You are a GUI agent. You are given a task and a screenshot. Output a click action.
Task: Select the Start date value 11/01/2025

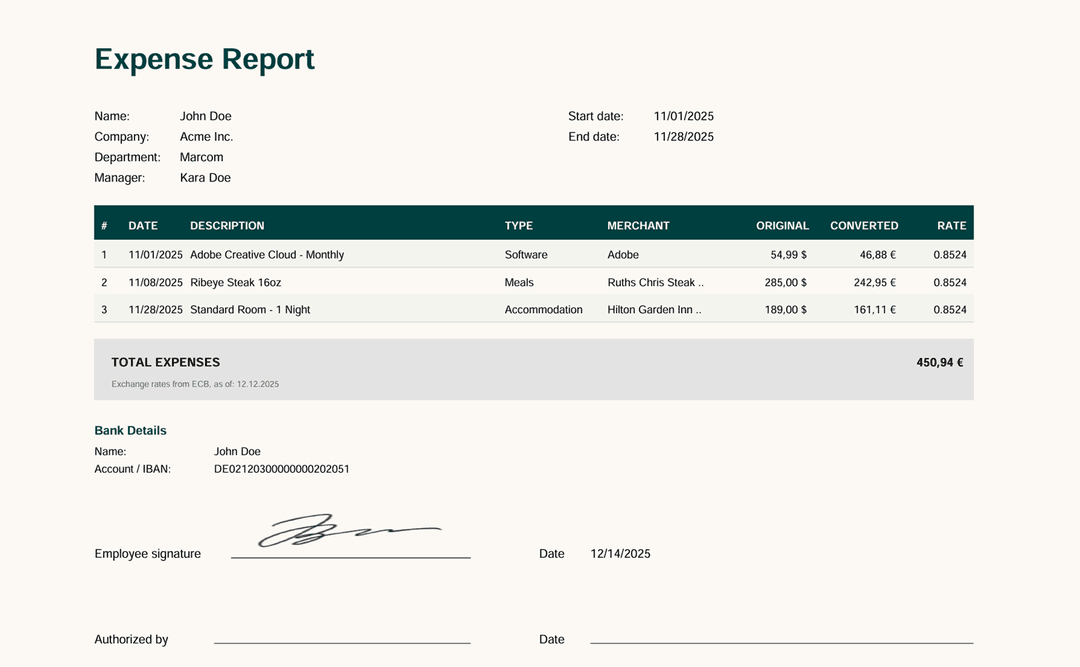point(684,115)
